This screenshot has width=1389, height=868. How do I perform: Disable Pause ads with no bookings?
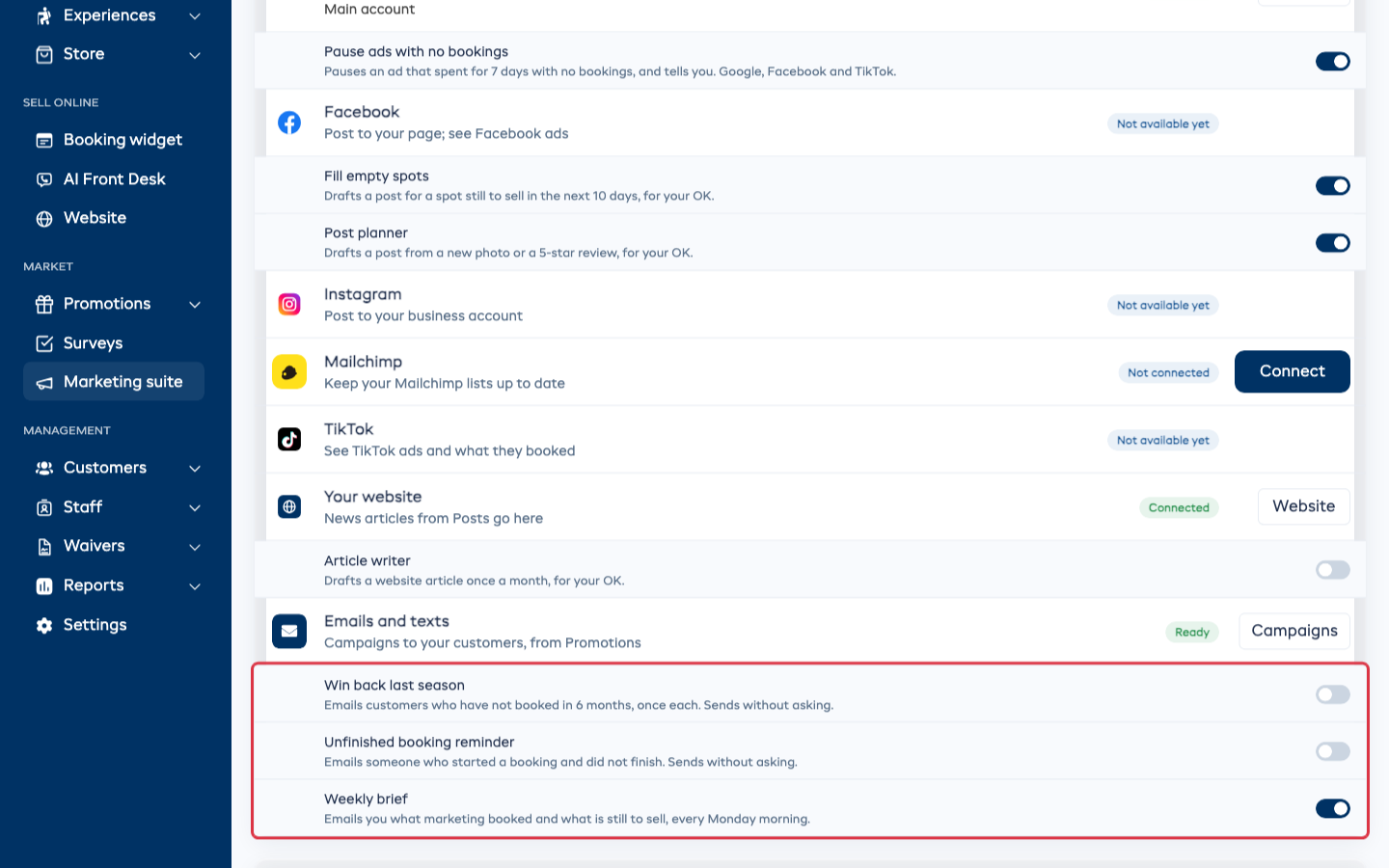pyautogui.click(x=1333, y=62)
